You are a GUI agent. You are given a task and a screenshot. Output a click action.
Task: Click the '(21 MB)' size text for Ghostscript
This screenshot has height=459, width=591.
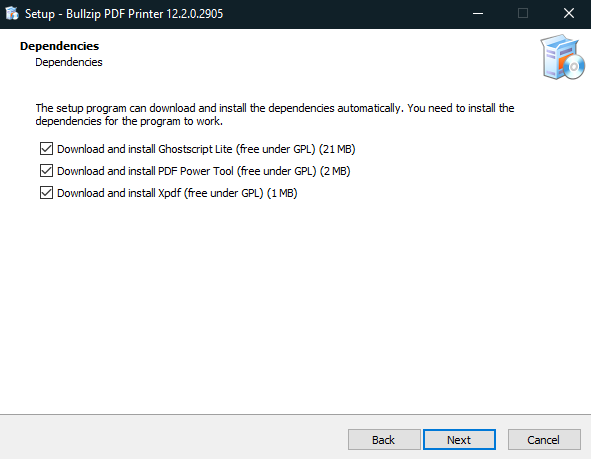[x=337, y=149]
